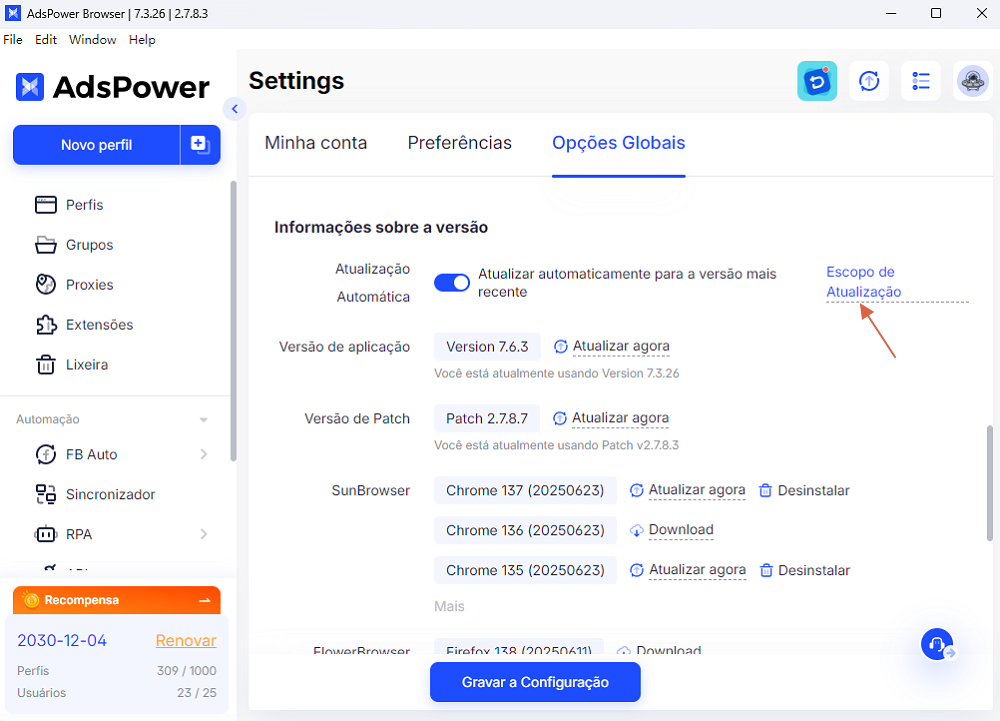Open the user avatar menu
Image resolution: width=1000 pixels, height=721 pixels.
(x=973, y=81)
